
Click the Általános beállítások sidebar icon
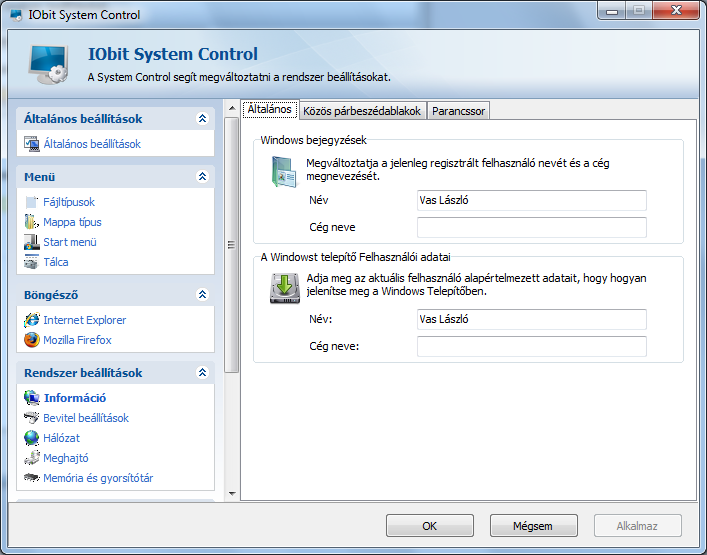32,144
